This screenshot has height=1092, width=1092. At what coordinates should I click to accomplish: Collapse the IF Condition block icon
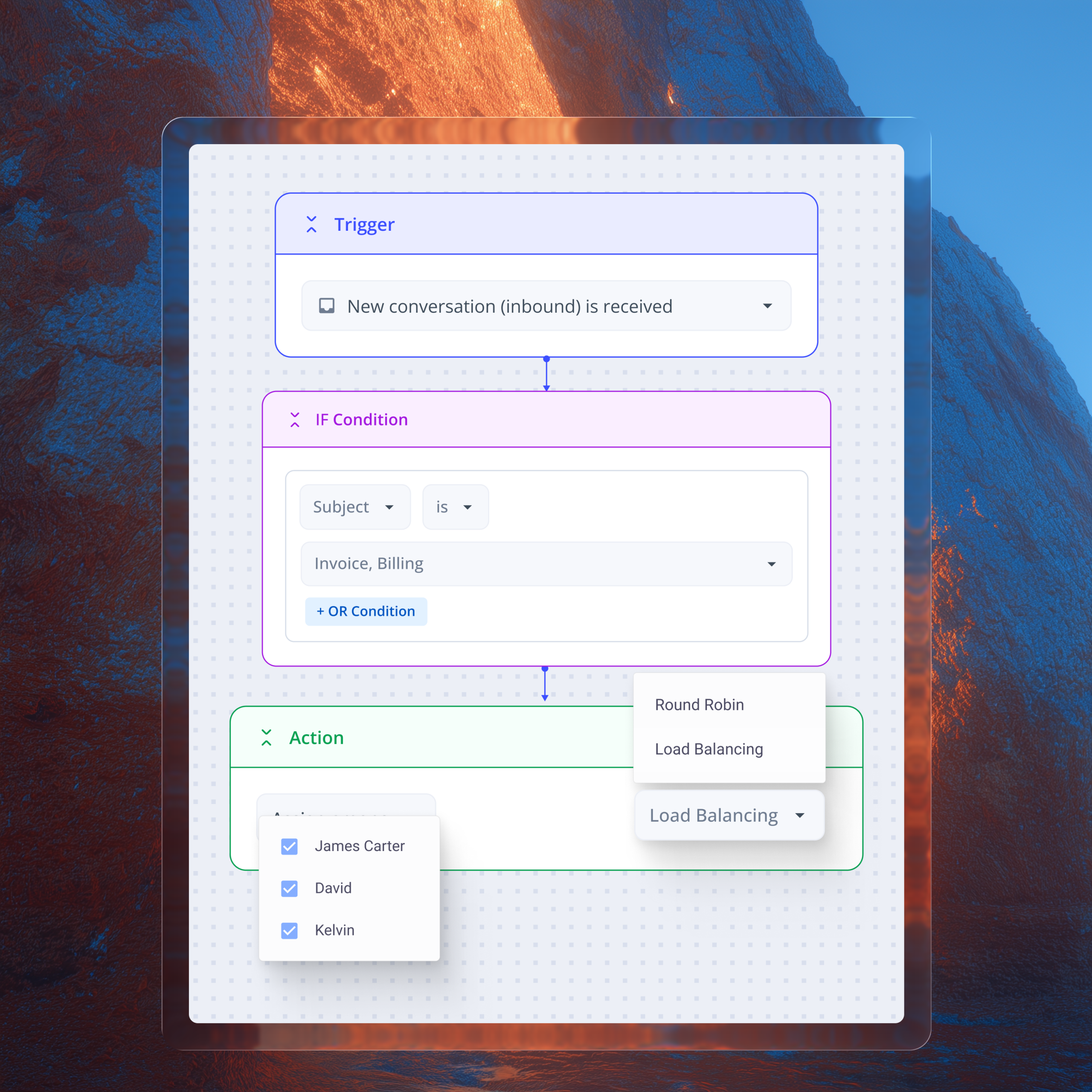pyautogui.click(x=294, y=420)
